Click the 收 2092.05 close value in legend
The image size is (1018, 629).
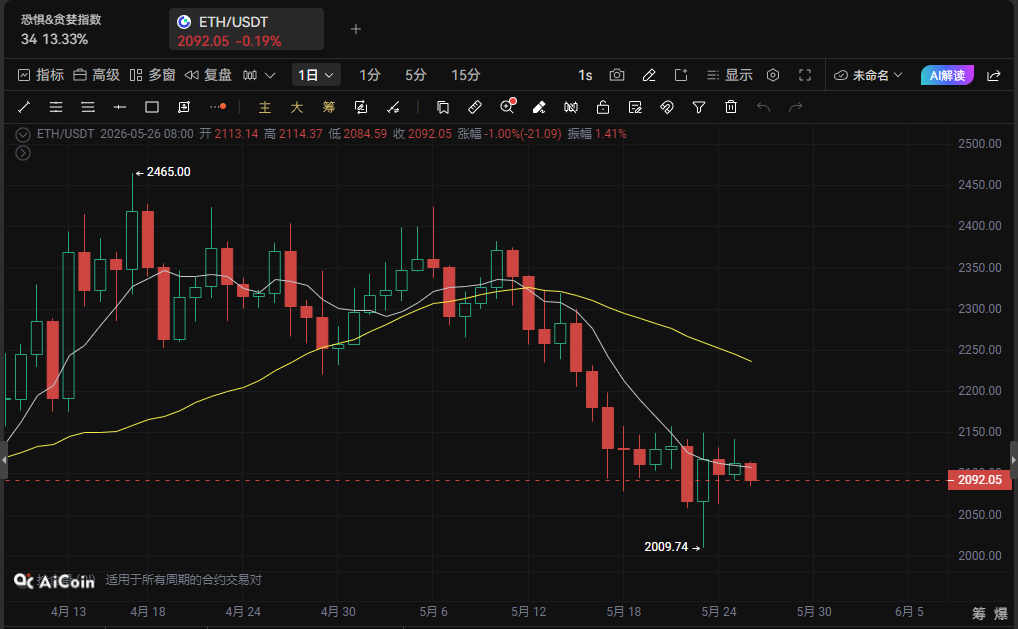[x=422, y=134]
